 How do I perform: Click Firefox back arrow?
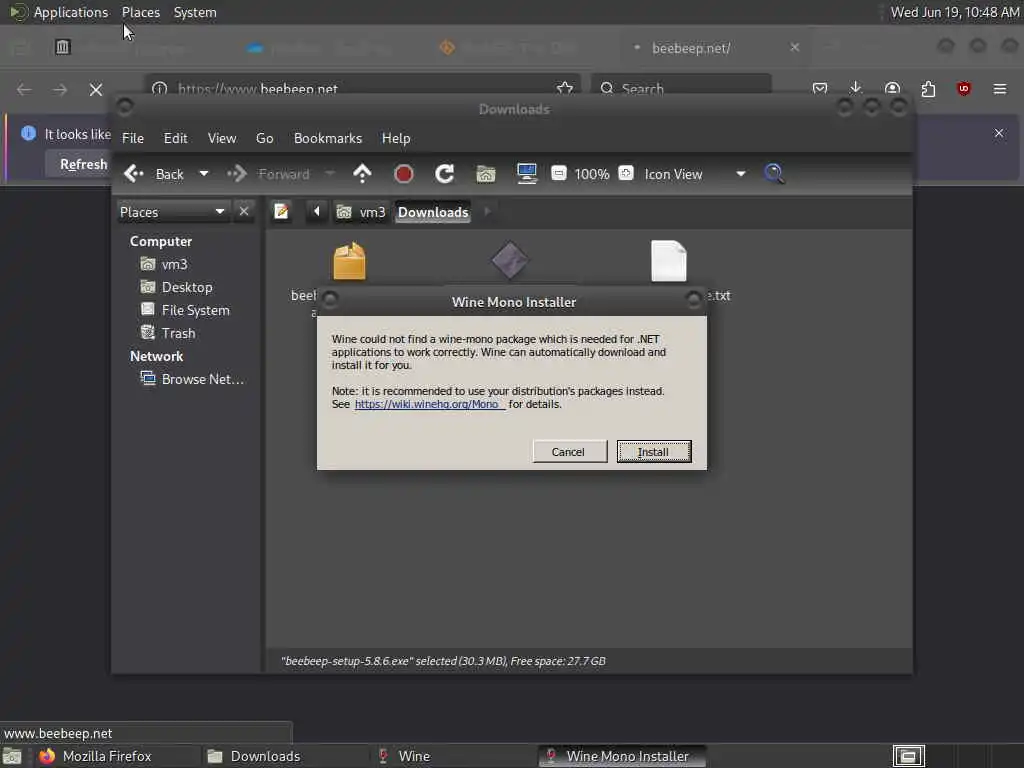pos(24,89)
